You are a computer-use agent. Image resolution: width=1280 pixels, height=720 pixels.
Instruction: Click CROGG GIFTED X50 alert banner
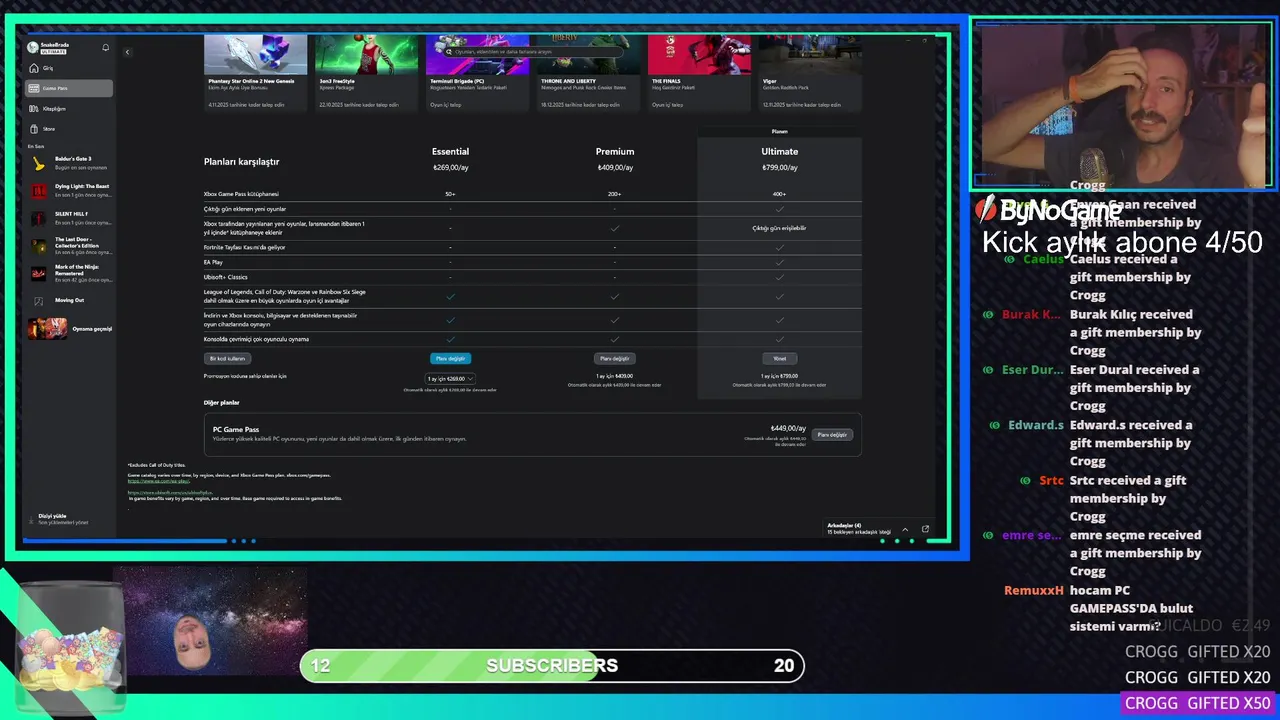(x=1196, y=703)
